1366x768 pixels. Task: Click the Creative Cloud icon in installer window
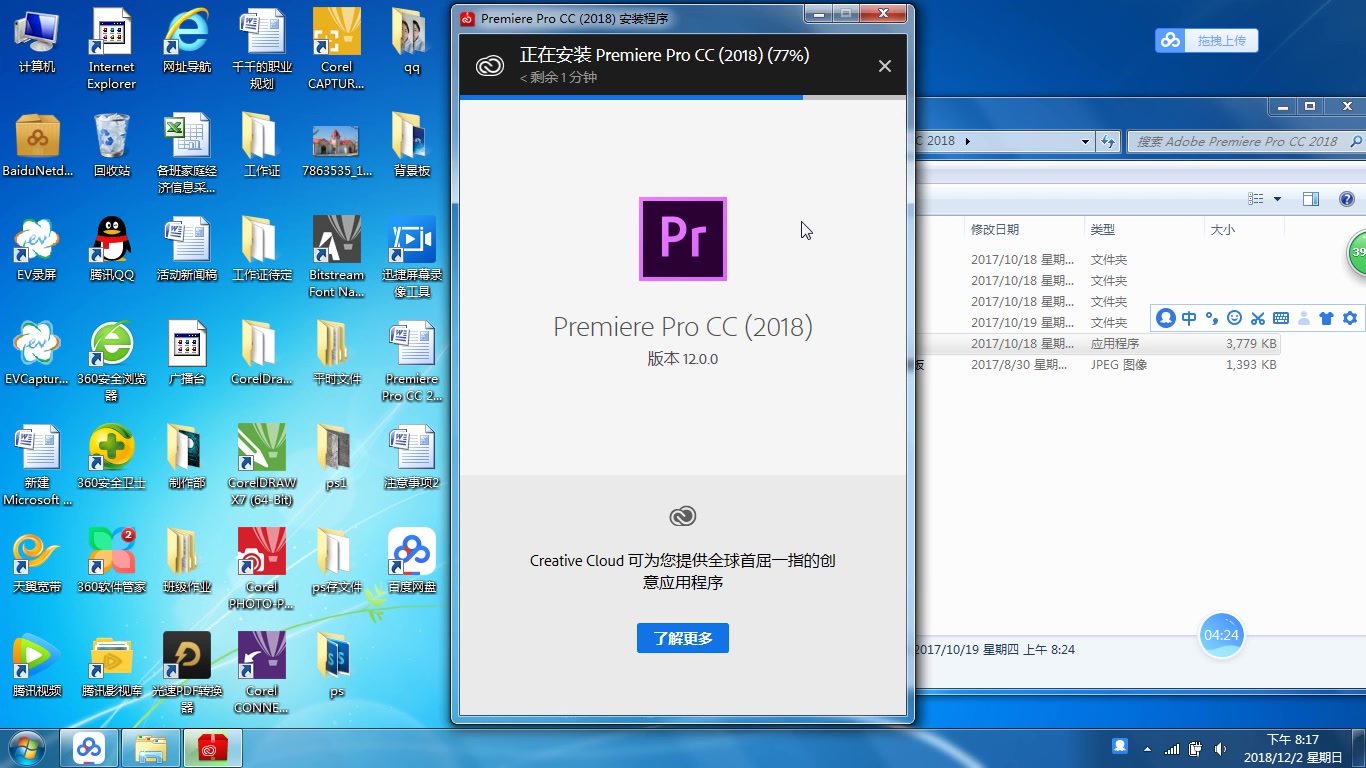coord(683,516)
